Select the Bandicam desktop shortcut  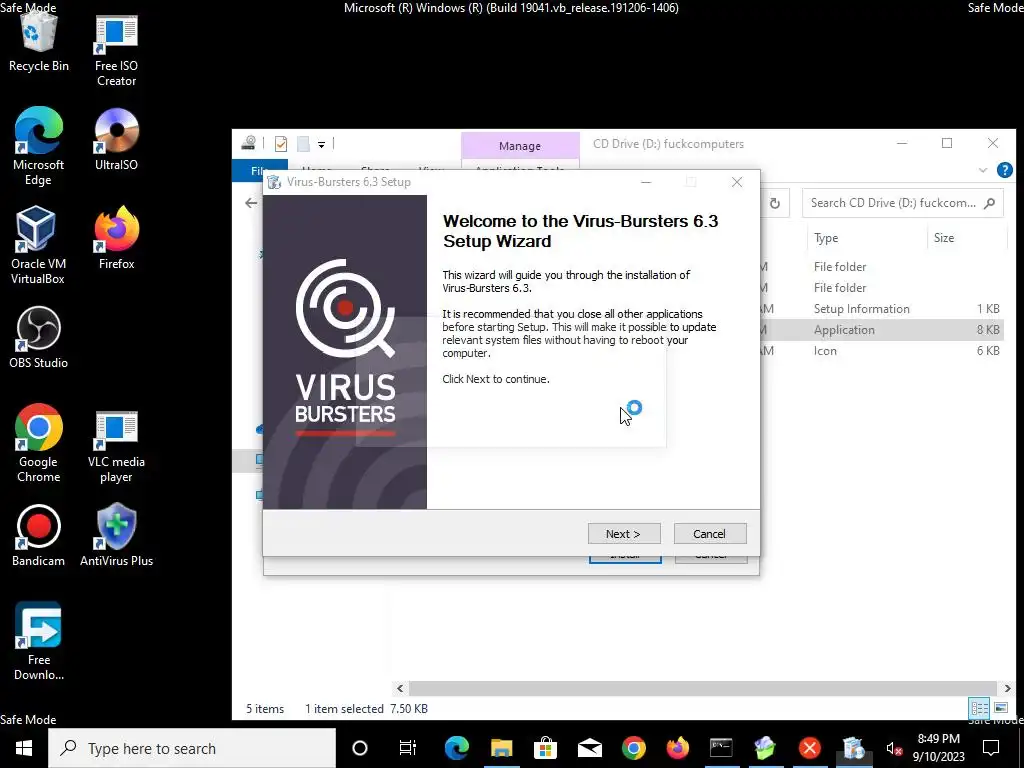pos(39,536)
